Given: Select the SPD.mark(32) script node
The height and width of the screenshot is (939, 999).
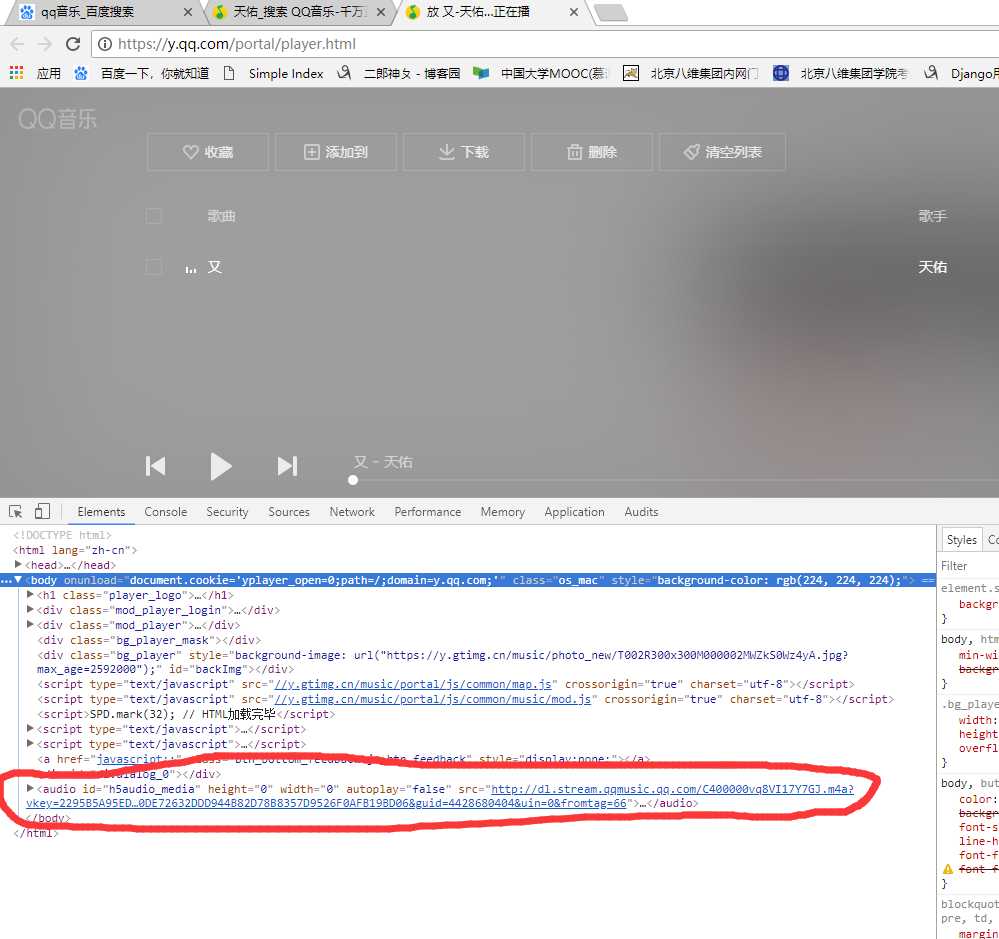Looking at the screenshot, I should click(185, 714).
